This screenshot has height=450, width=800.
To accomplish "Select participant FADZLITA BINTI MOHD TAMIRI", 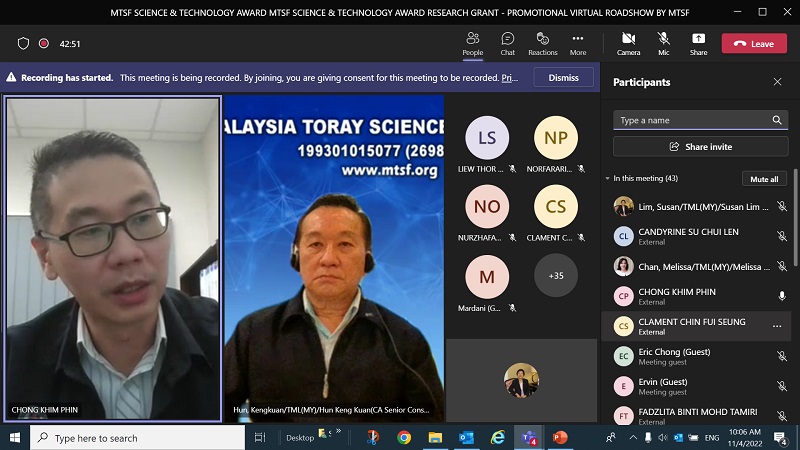I will pos(696,415).
